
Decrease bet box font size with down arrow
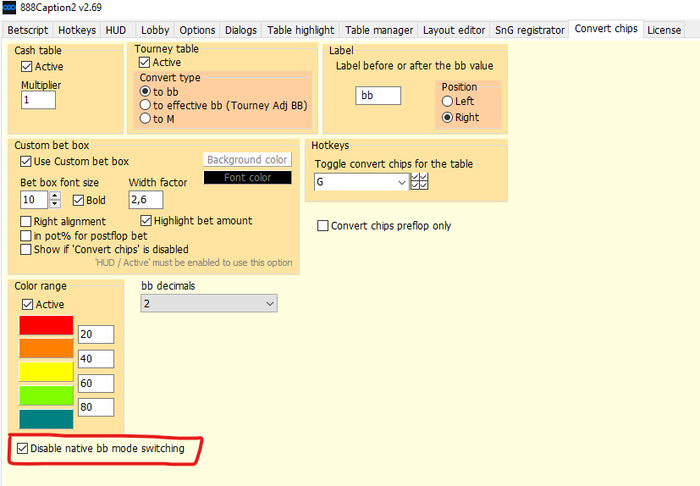point(54,204)
